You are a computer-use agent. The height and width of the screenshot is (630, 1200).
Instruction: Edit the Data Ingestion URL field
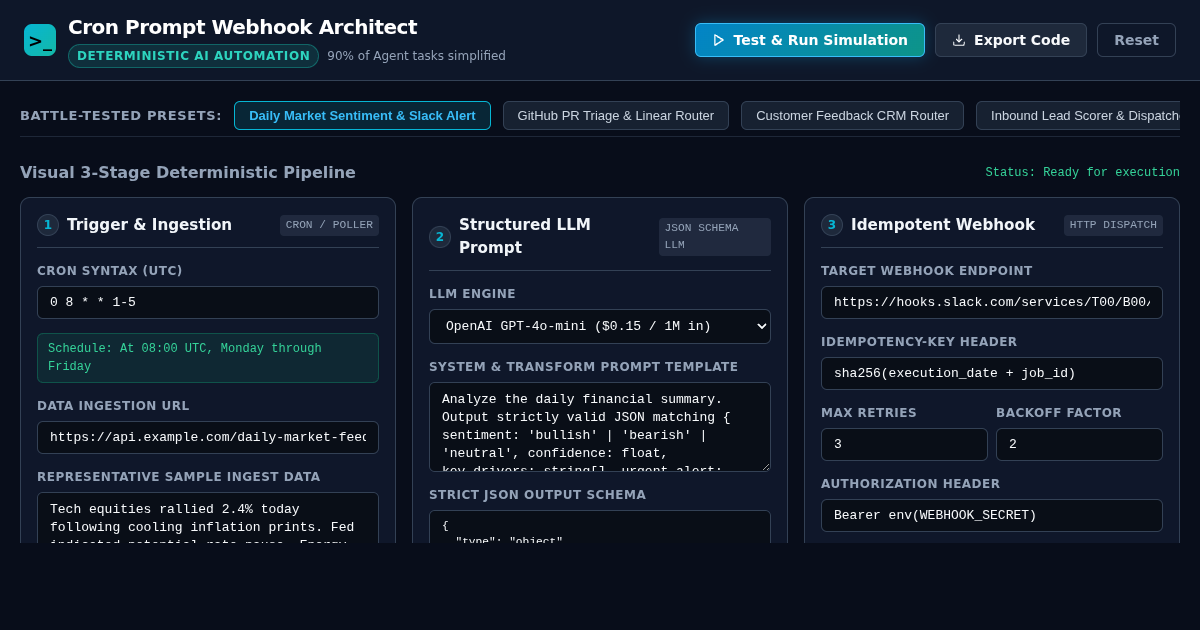pos(208,437)
